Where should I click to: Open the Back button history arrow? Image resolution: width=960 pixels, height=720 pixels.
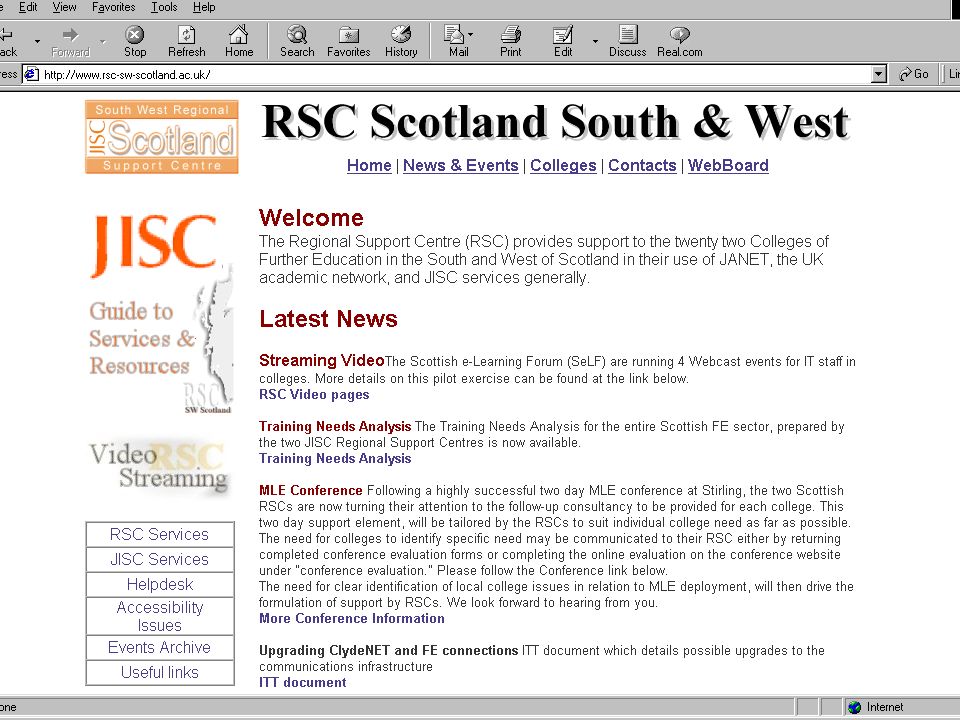pyautogui.click(x=37, y=42)
